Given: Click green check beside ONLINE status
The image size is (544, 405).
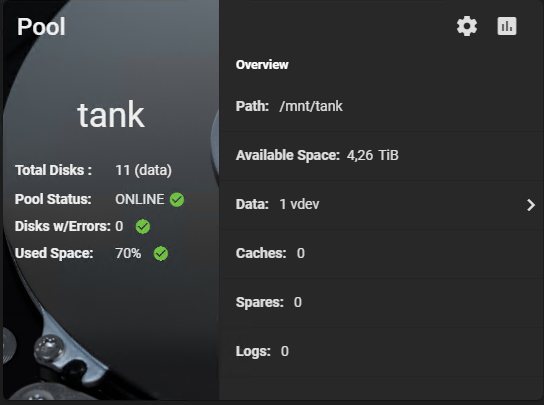Looking at the screenshot, I should (177, 200).
